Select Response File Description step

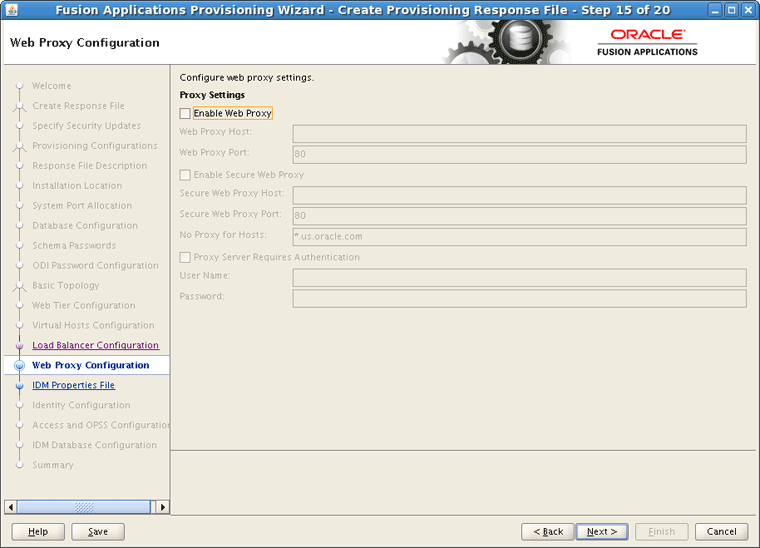click(x=89, y=166)
